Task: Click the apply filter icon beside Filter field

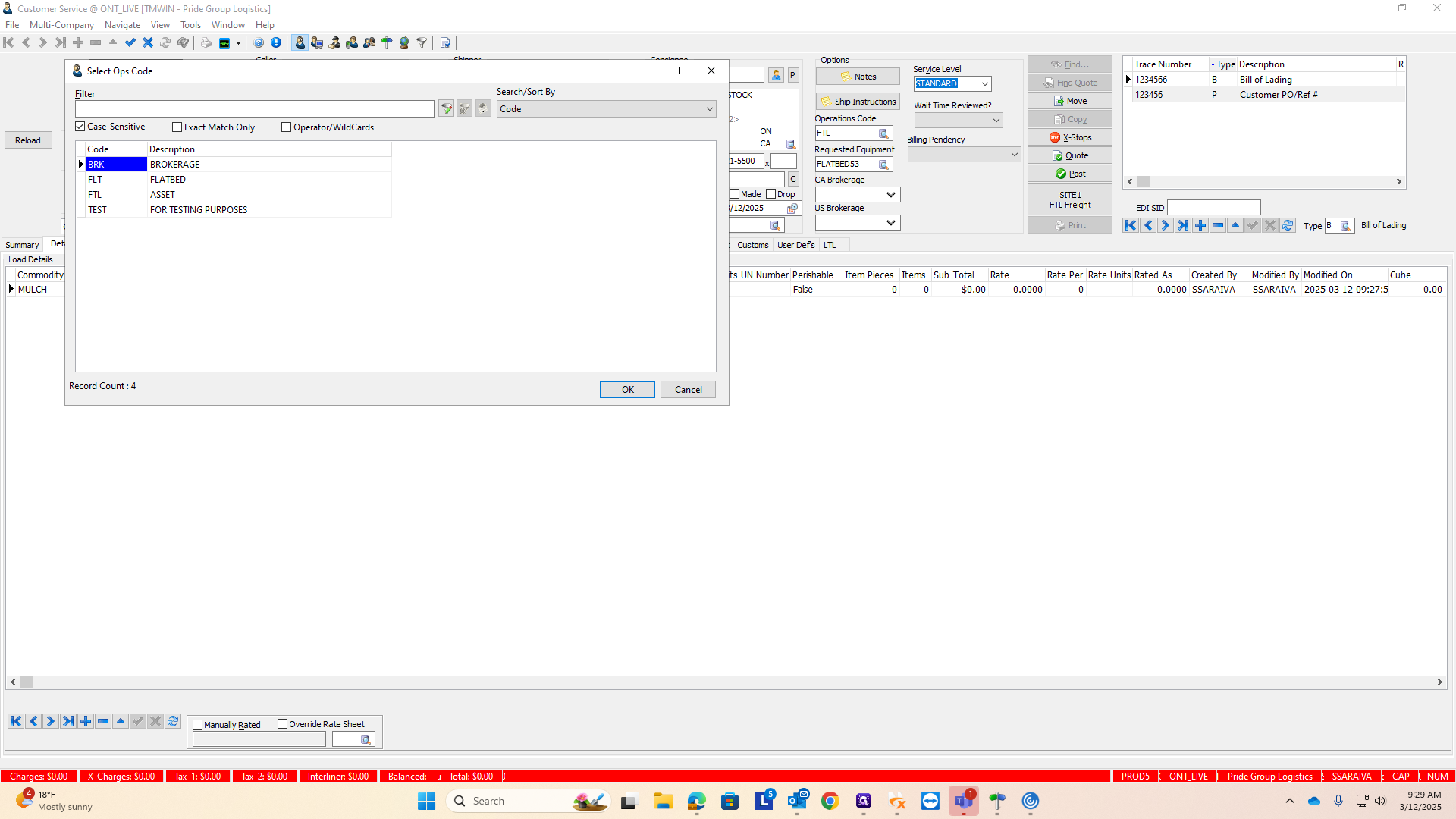Action: pyautogui.click(x=447, y=109)
